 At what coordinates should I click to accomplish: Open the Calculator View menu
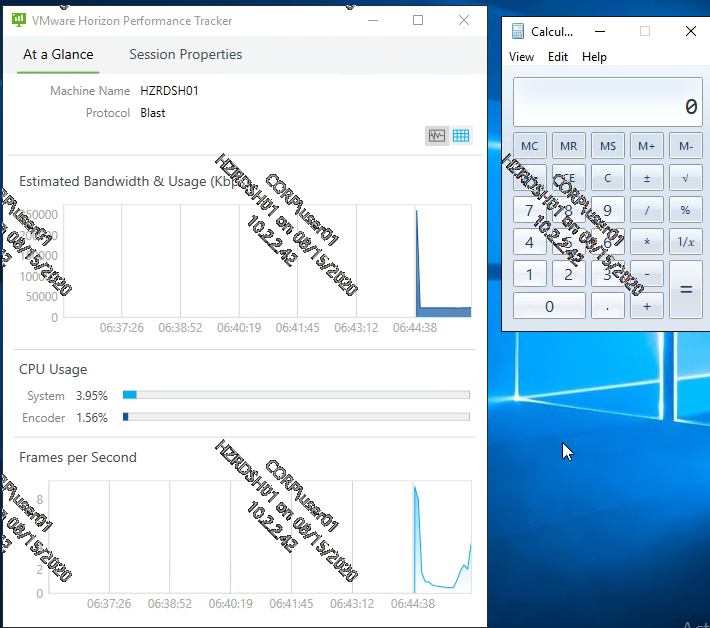point(521,57)
